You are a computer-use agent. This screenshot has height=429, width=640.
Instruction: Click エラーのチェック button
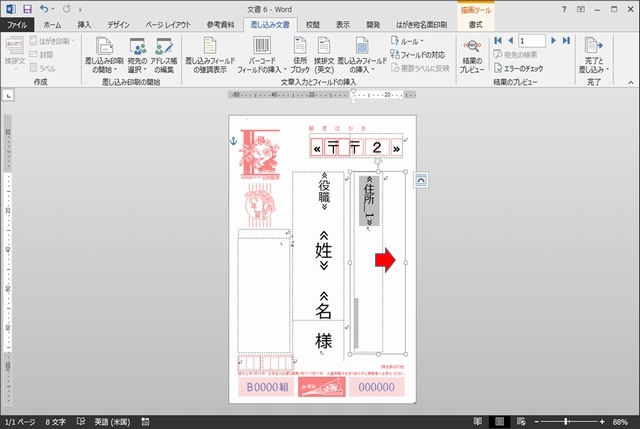[519, 68]
